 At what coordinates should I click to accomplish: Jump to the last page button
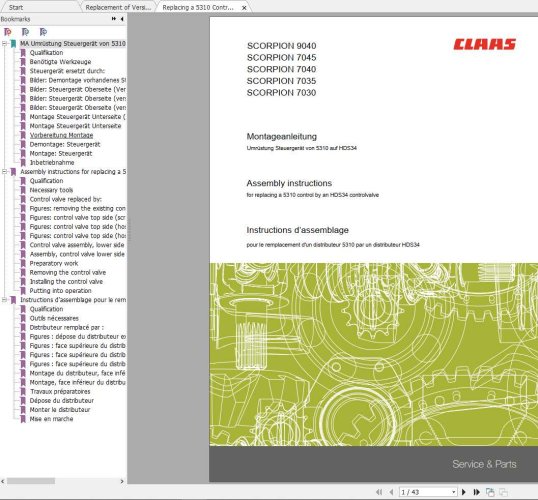[477, 492]
